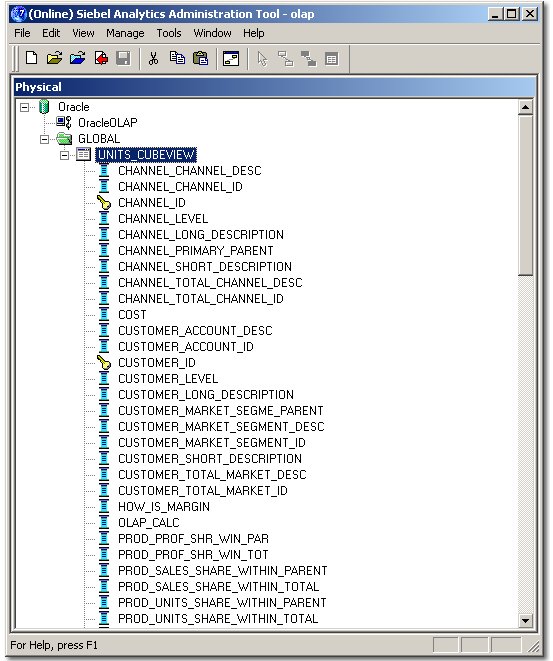This screenshot has height=661, width=553.
Task: Select the CUSTOMER_ID key column
Action: (x=156, y=363)
